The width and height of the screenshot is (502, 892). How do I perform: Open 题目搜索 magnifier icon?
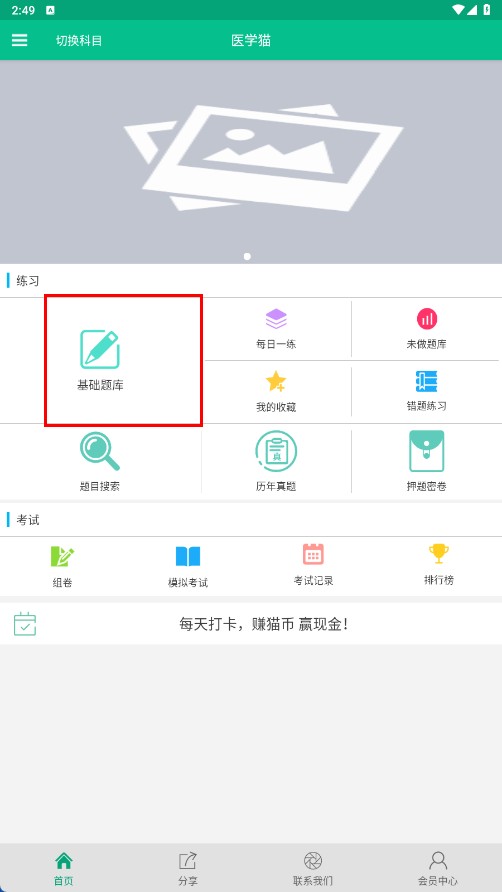click(x=100, y=451)
